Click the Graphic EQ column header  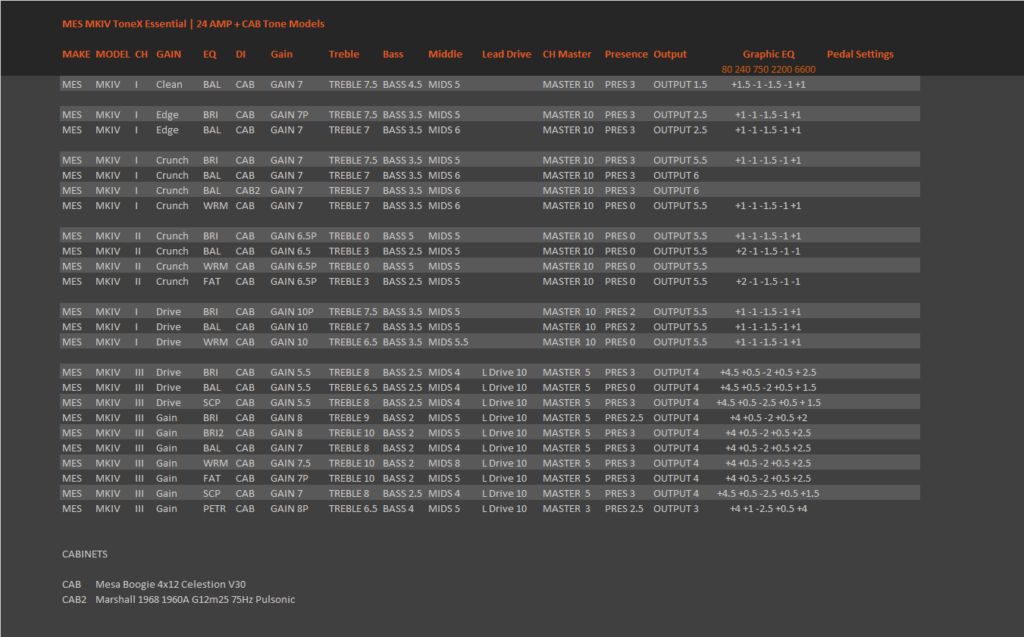click(769, 54)
